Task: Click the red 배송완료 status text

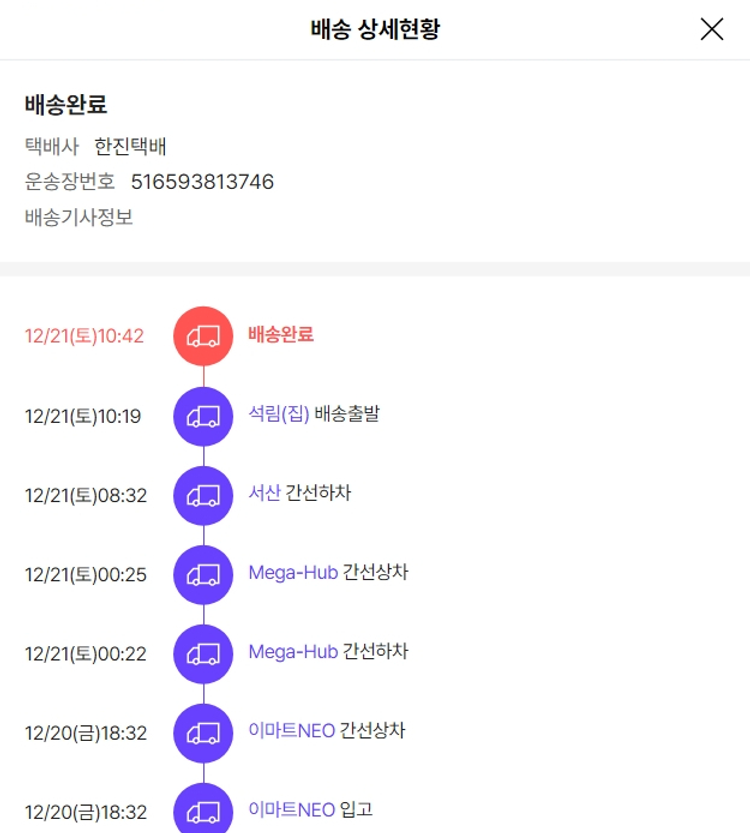Action: pos(281,335)
